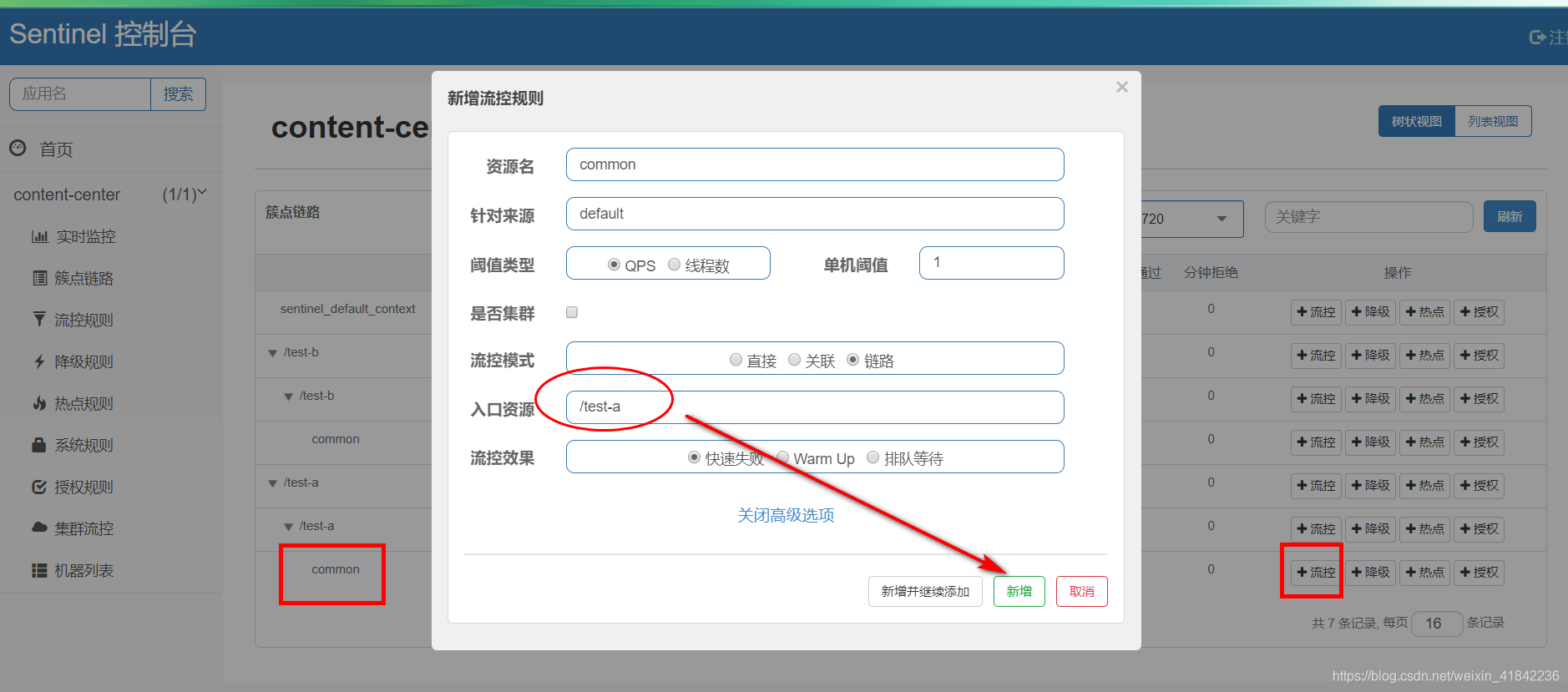Select 链路 flow control mode
This screenshot has height=692, width=1568.
(853, 360)
